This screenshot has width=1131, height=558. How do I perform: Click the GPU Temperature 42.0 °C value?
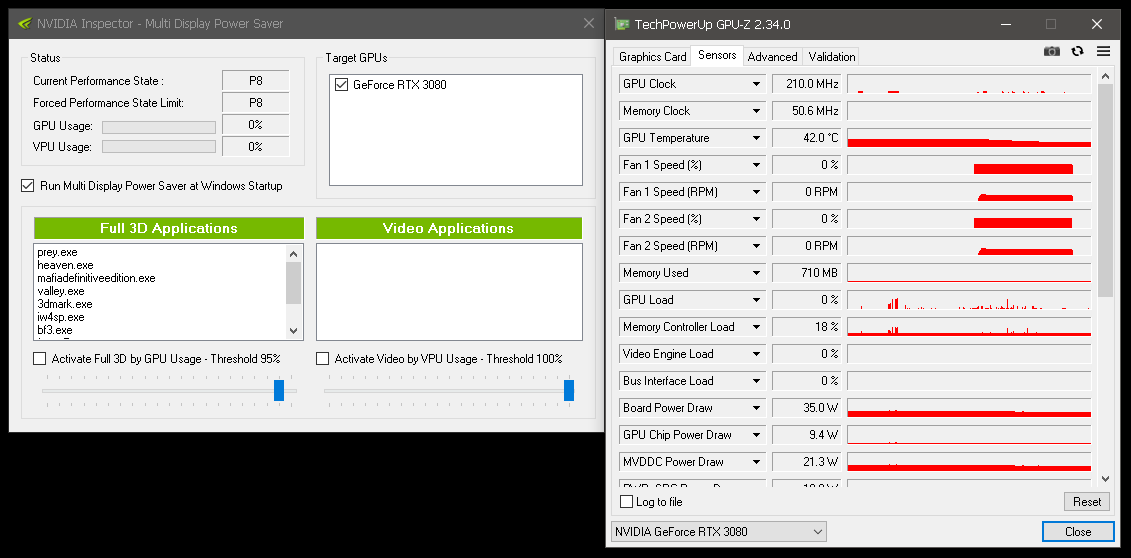tap(806, 138)
